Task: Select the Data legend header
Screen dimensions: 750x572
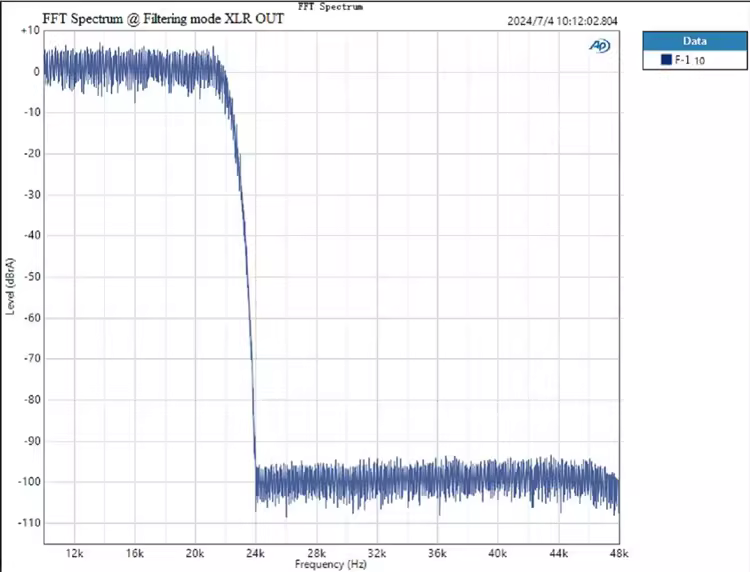Action: coord(694,41)
